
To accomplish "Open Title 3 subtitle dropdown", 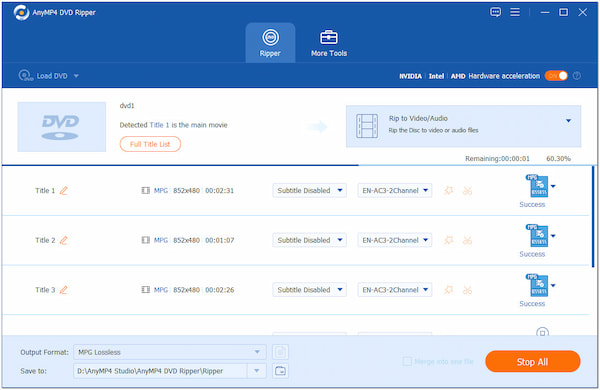I will 310,290.
